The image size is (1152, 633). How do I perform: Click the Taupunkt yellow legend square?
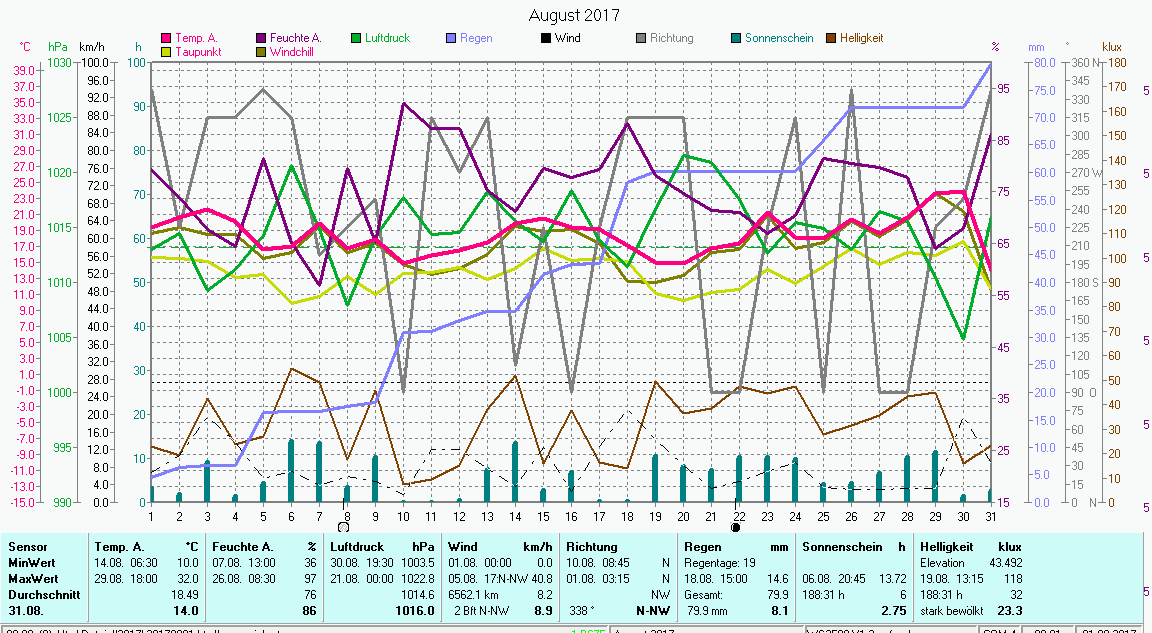coord(166,52)
